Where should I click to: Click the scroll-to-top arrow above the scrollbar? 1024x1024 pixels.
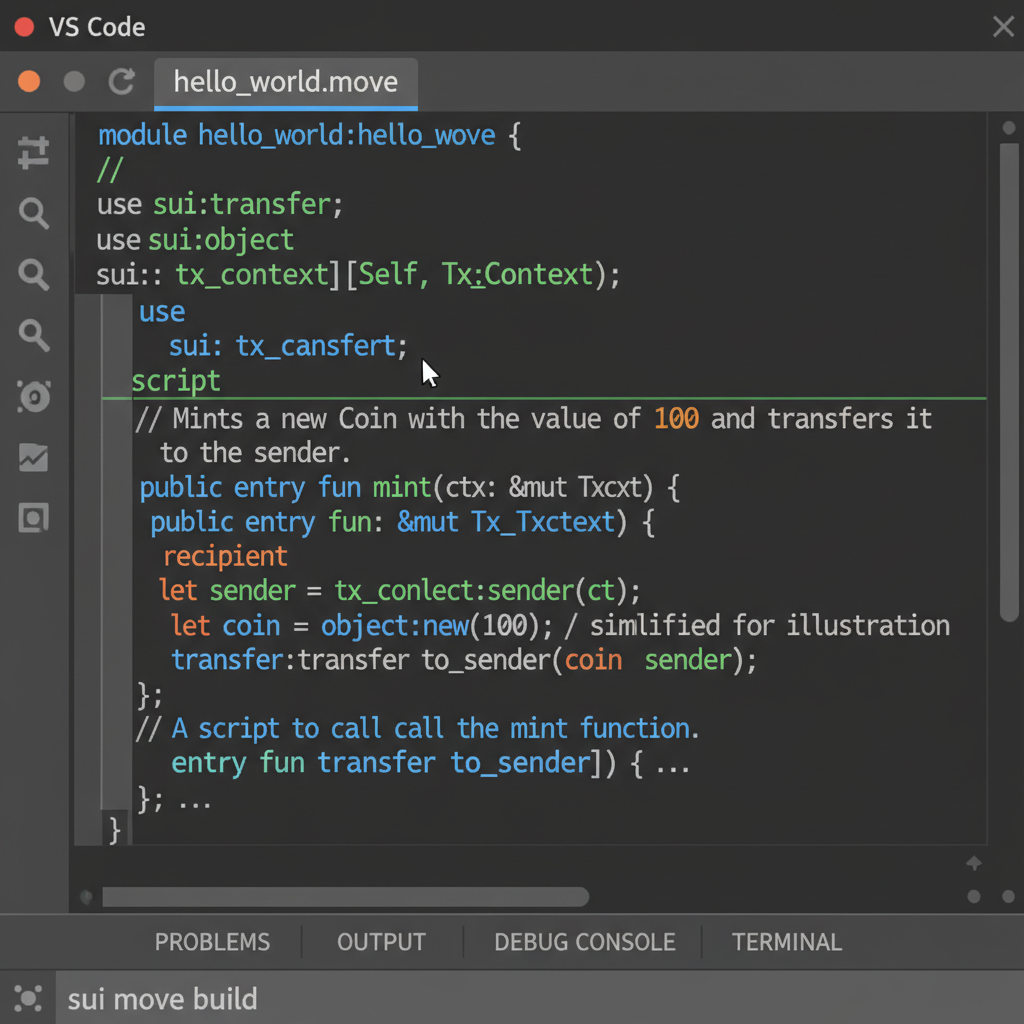point(973,862)
